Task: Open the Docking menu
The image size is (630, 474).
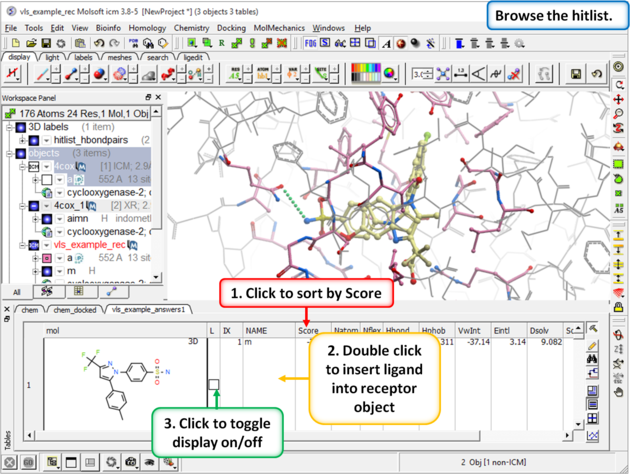Action: 231,29
